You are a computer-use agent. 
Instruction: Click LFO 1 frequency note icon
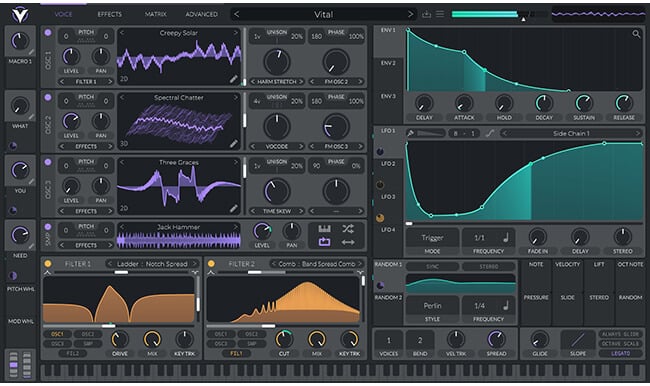click(506, 238)
